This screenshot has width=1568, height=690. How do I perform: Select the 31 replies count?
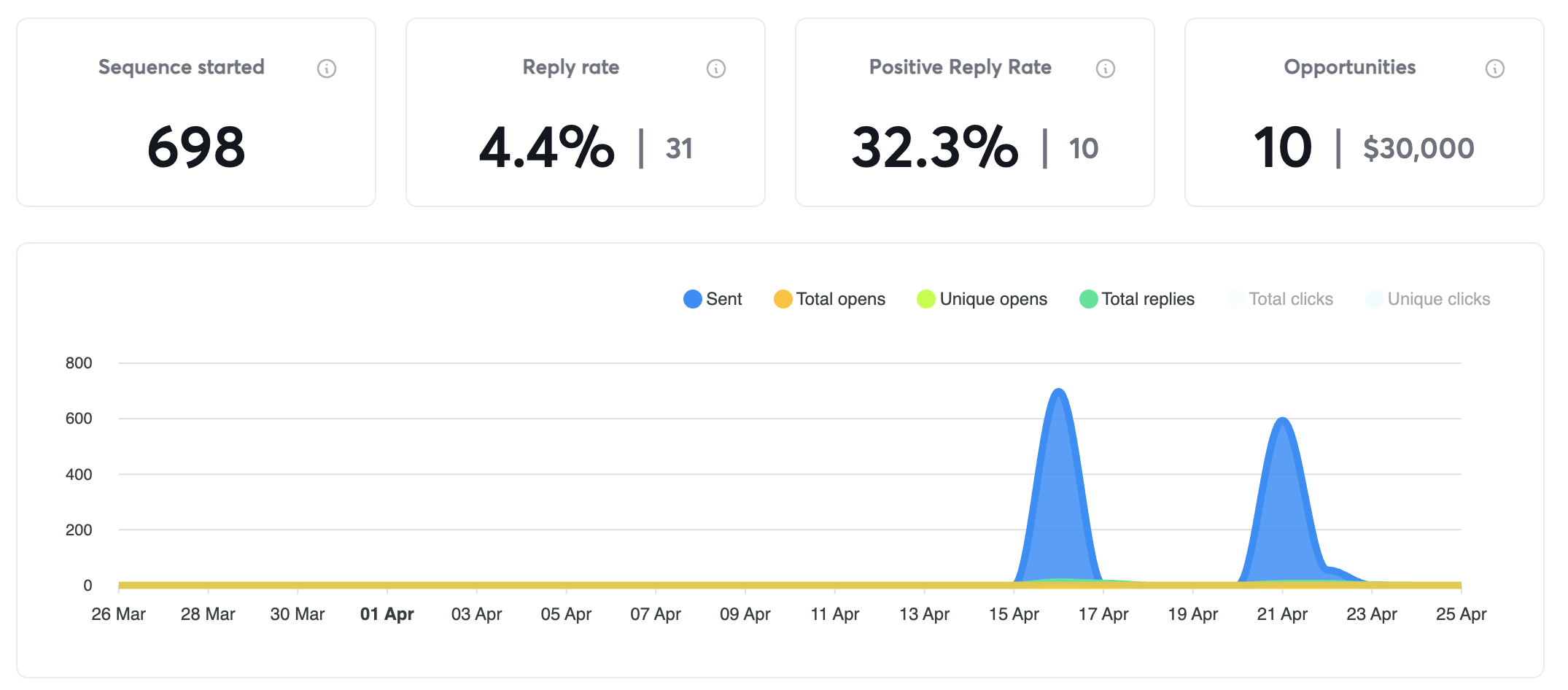680,148
